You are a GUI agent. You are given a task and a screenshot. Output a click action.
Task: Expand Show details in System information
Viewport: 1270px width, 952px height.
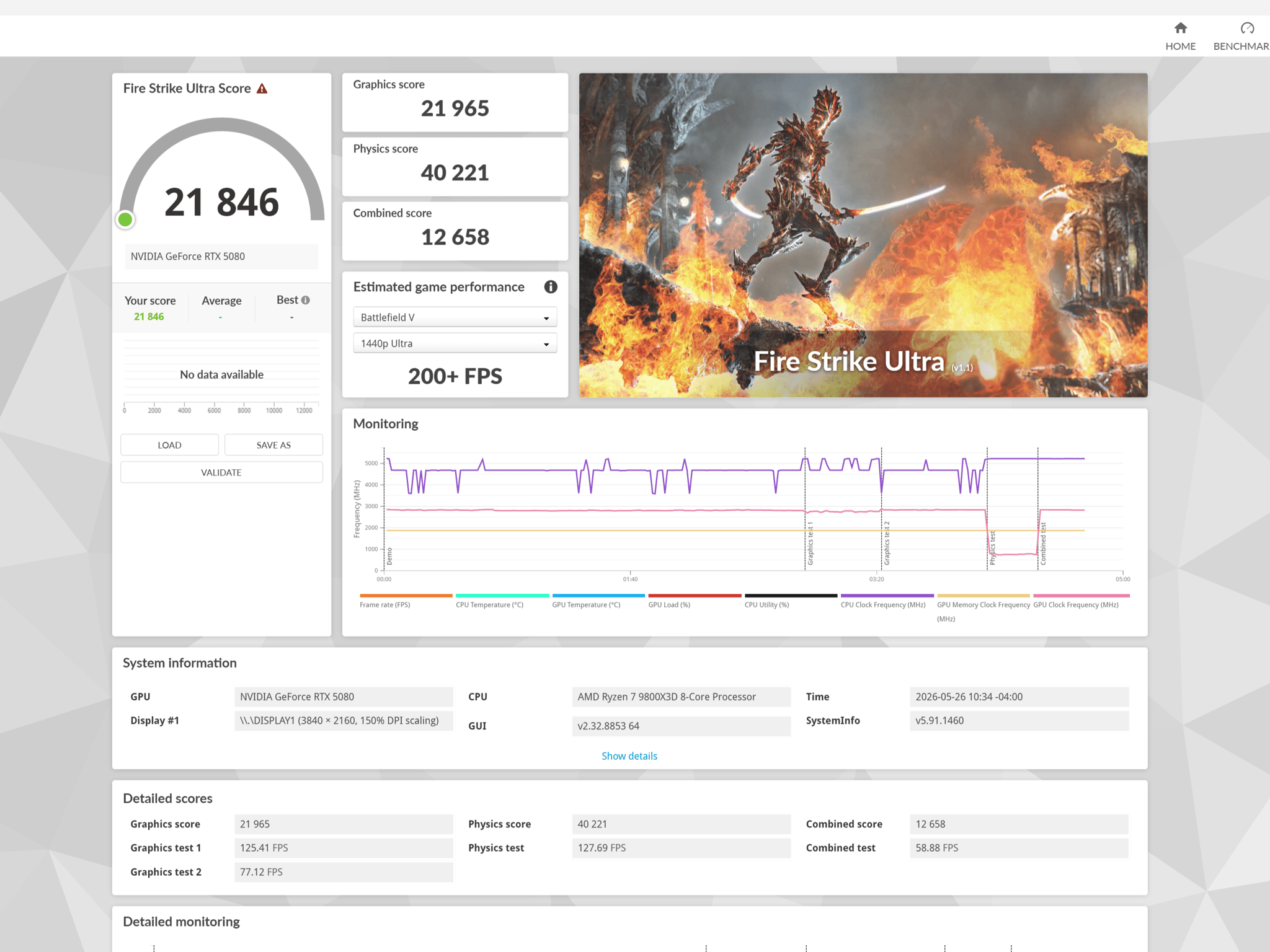629,756
